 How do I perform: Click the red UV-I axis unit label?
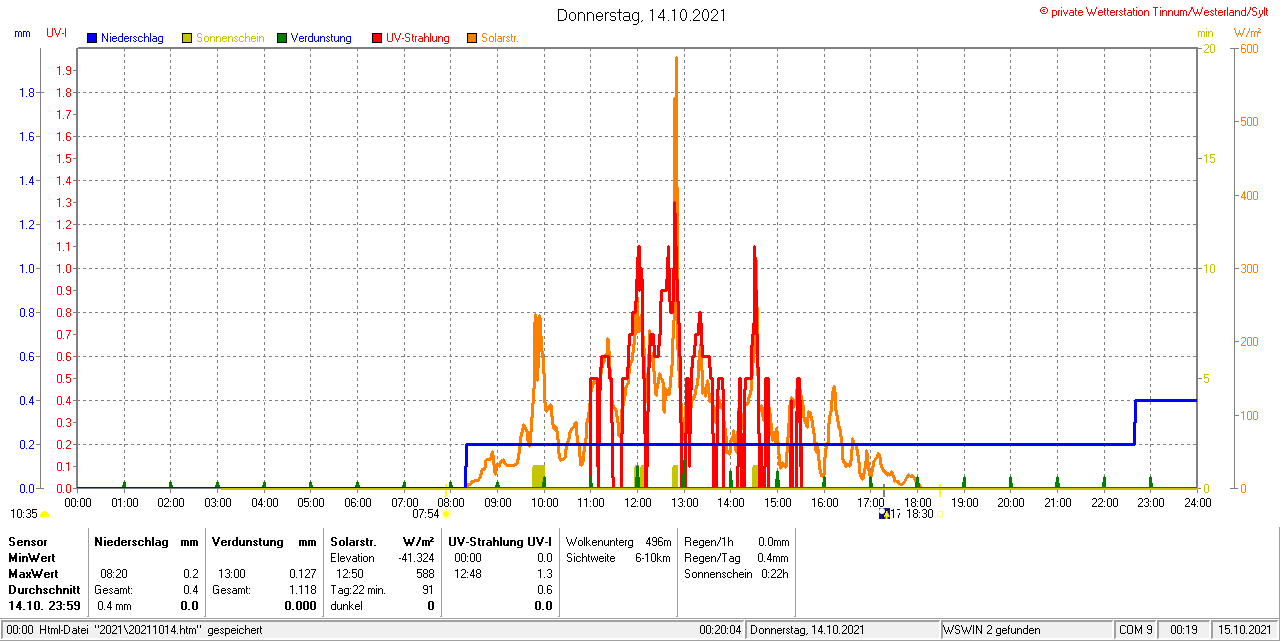coord(57,33)
